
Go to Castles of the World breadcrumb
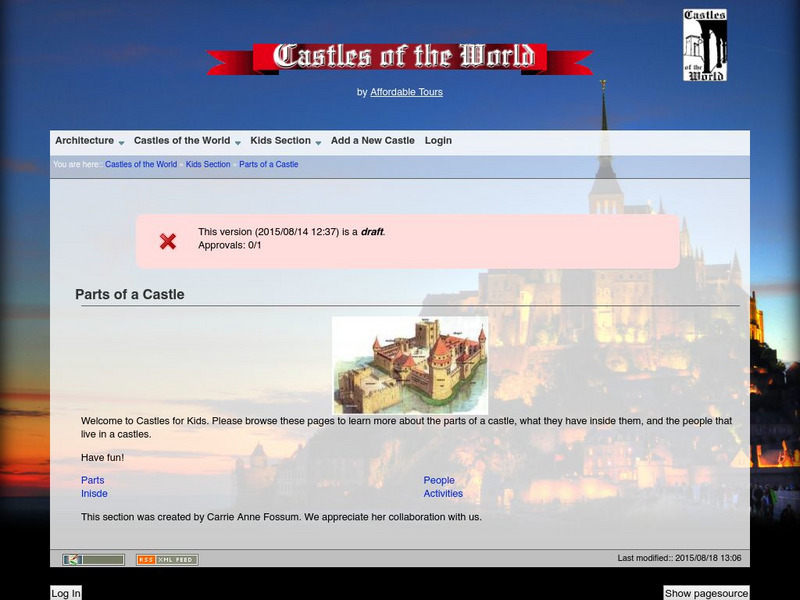pyautogui.click(x=141, y=164)
